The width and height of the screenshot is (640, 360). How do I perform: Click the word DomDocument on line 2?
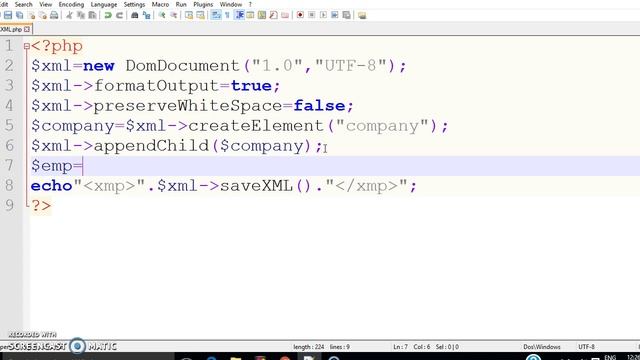(182, 66)
